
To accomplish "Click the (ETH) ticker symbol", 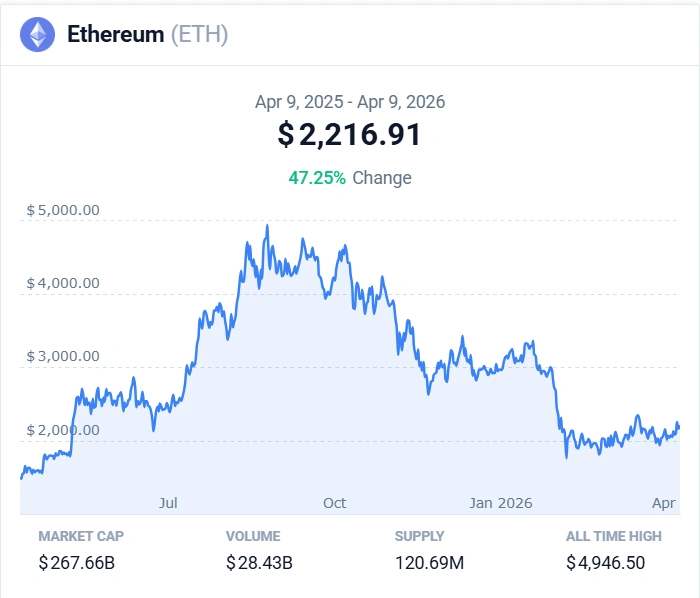I will tap(199, 35).
